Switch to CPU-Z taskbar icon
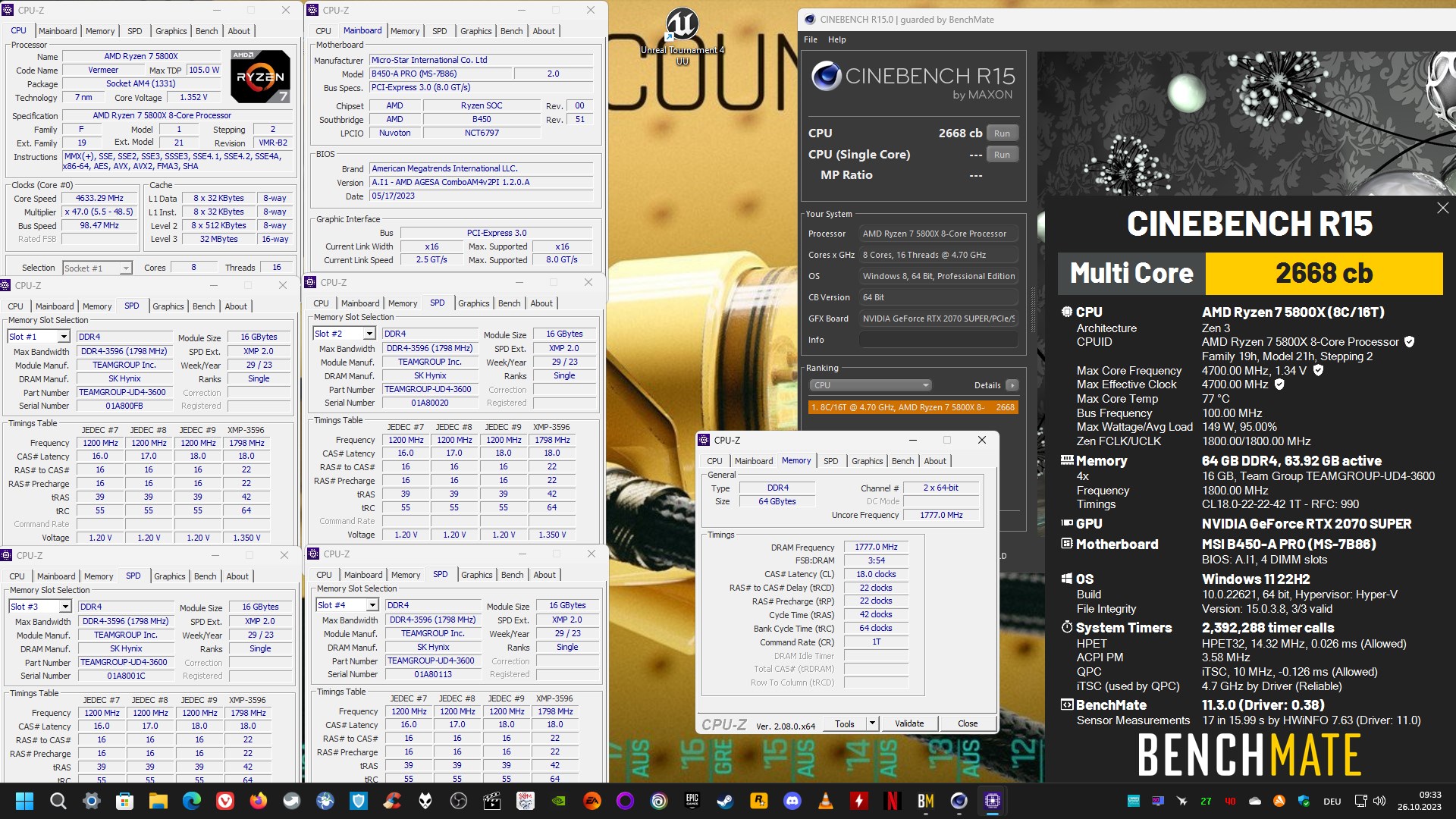1456x819 pixels. [x=992, y=801]
